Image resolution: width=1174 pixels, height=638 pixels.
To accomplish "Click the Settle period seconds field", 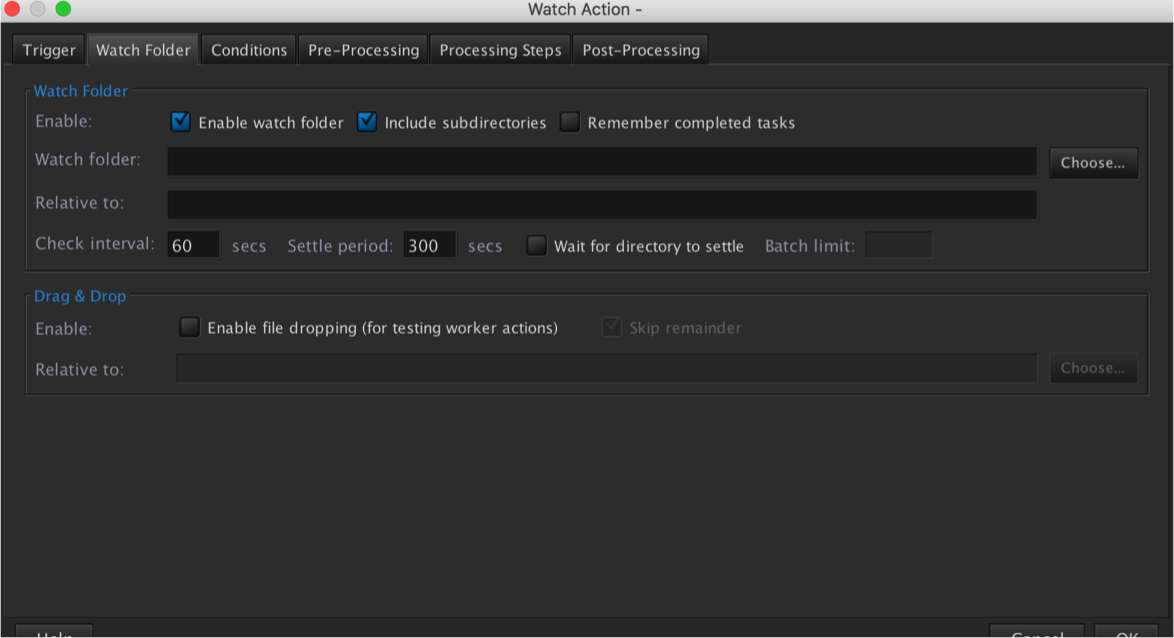I will 429,246.
